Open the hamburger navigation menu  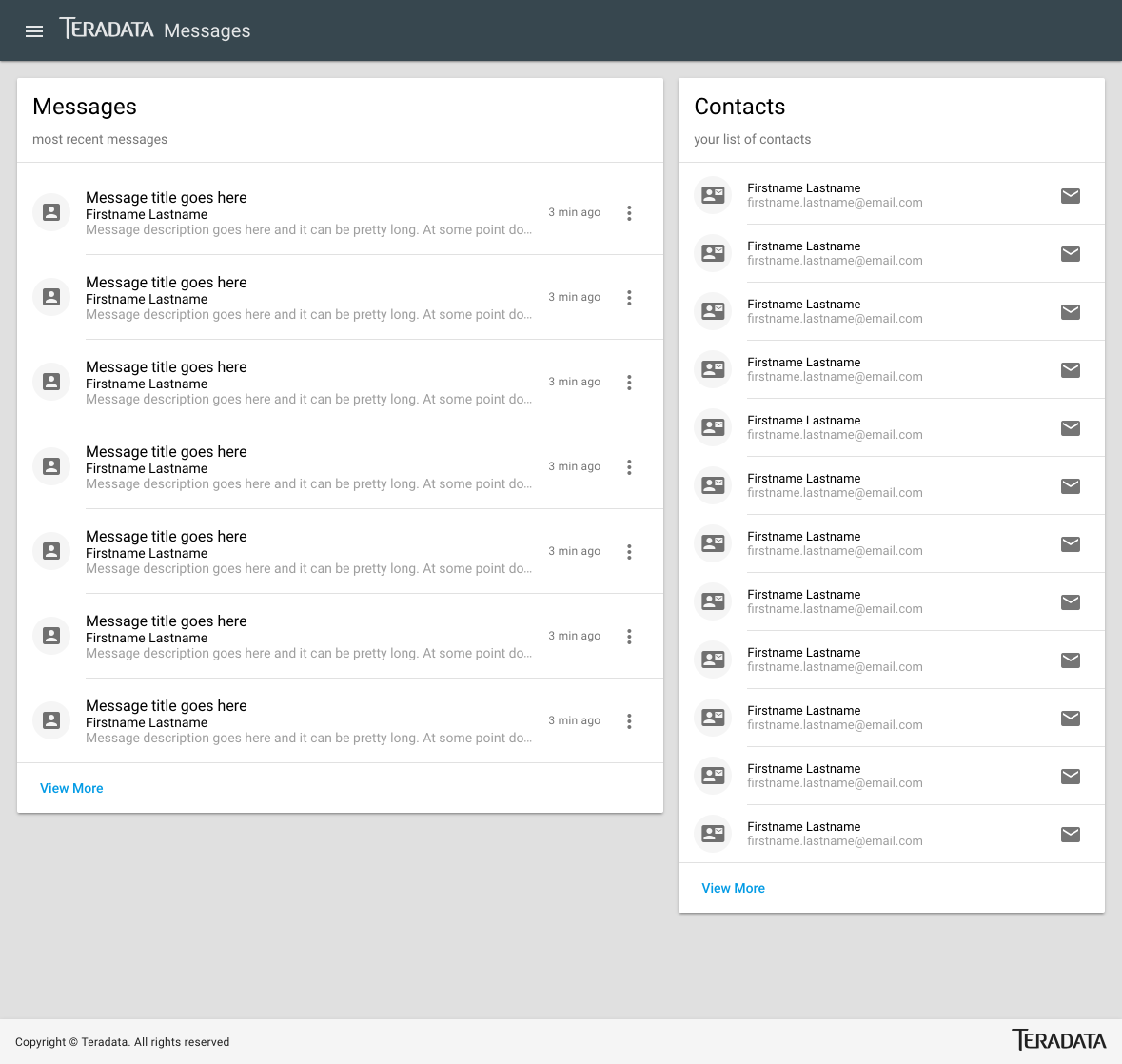point(34,31)
